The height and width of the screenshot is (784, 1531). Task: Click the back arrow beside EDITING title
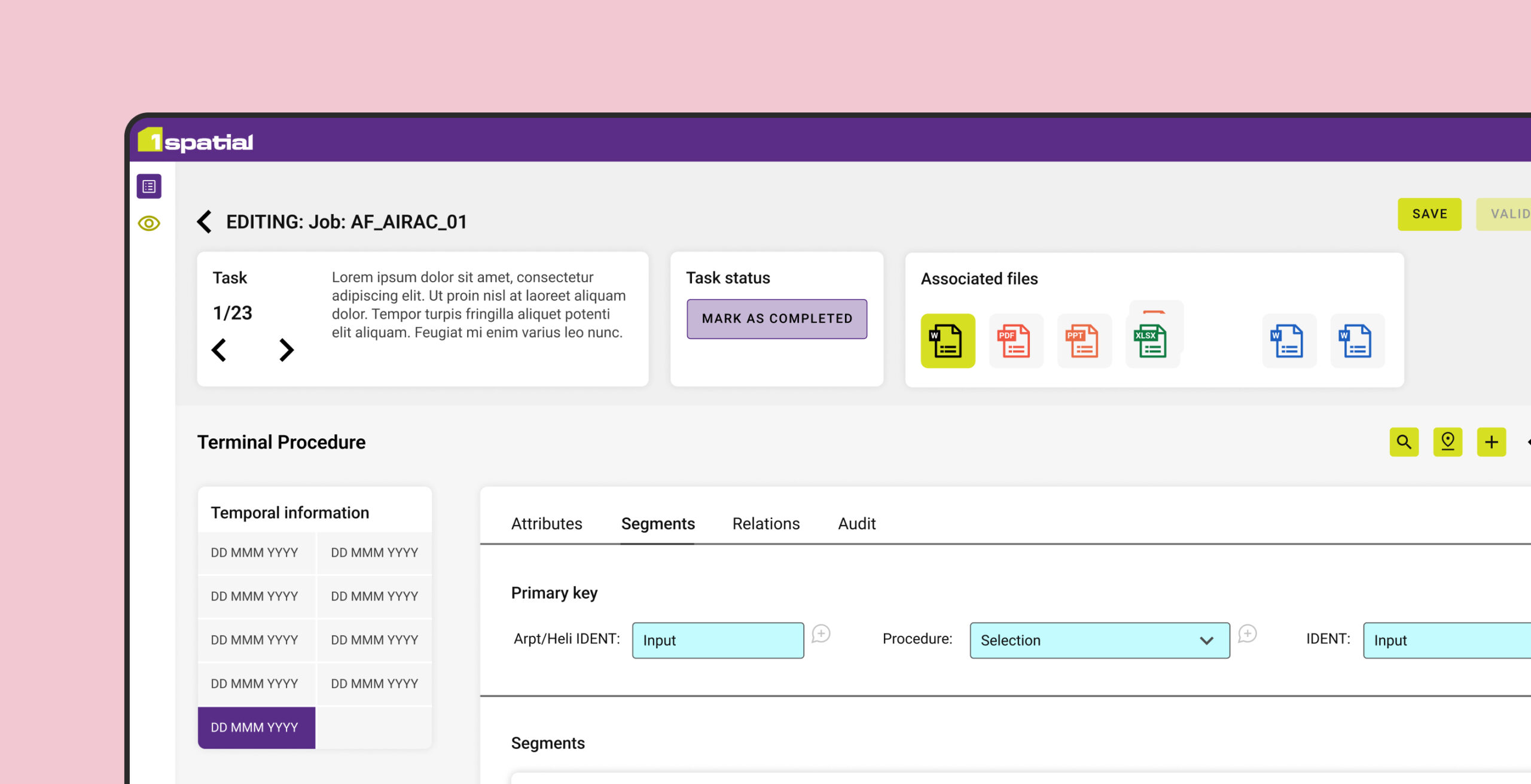pos(205,222)
